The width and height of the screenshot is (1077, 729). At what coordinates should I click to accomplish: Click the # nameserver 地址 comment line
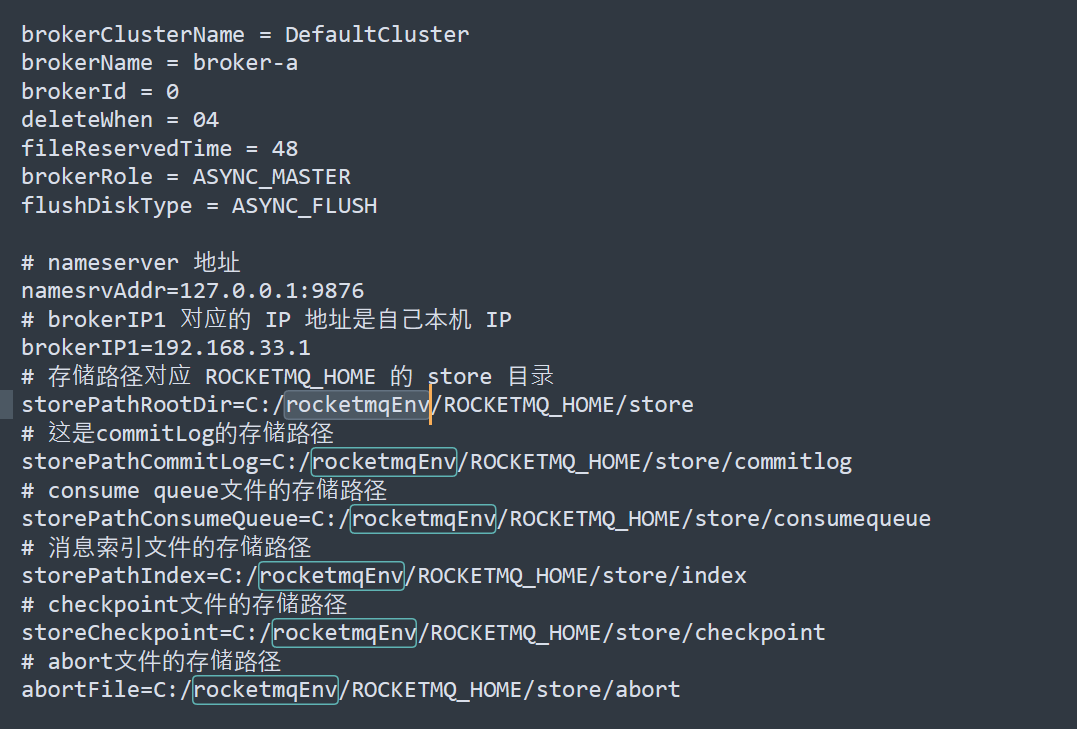(x=131, y=262)
